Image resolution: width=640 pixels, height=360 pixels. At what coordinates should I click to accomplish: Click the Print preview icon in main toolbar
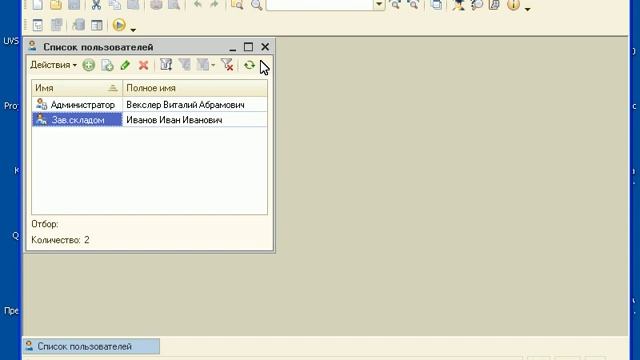[174, 4]
